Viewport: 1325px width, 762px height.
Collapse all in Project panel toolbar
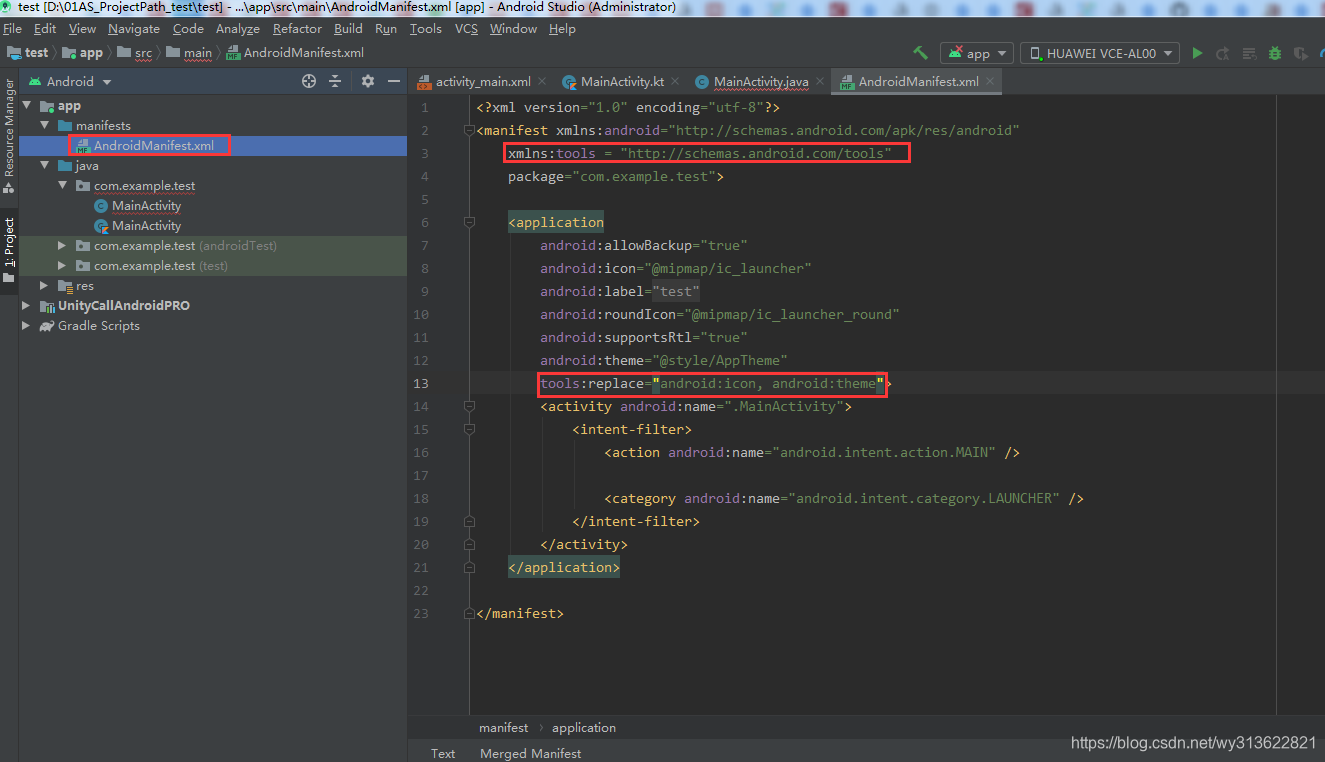(335, 81)
